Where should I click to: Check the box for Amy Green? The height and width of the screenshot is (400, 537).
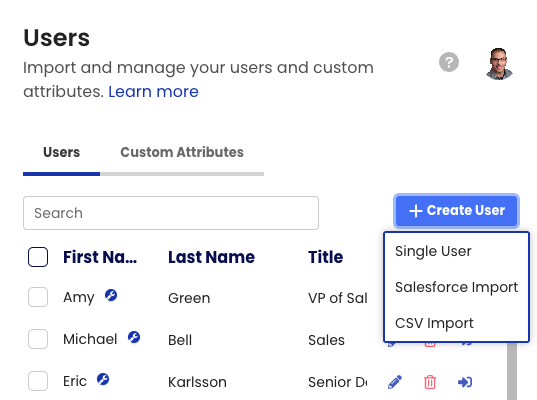[38, 297]
